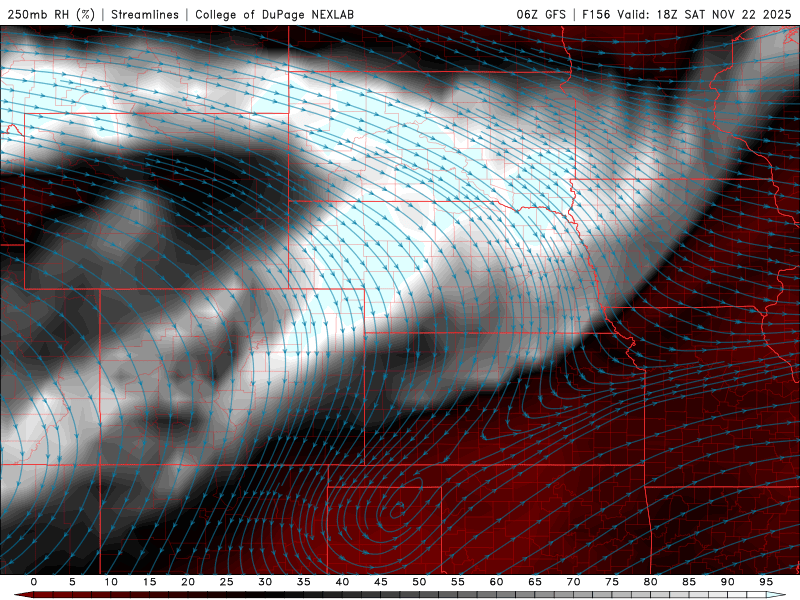Click the colorbar label "15"
800x600 pixels.
[x=149, y=582]
